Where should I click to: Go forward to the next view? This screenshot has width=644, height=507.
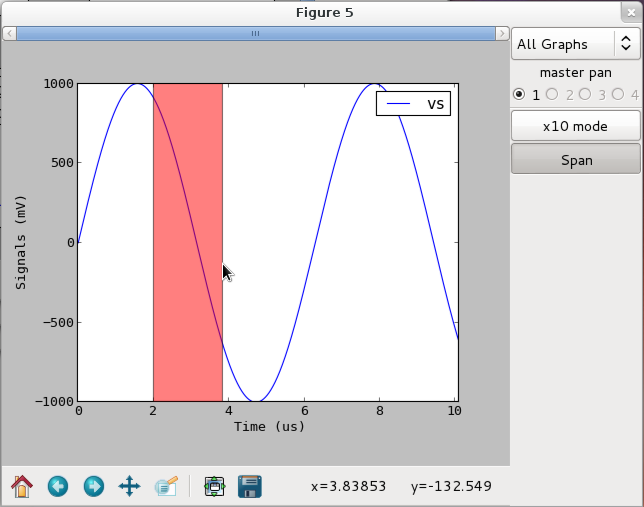[94, 486]
